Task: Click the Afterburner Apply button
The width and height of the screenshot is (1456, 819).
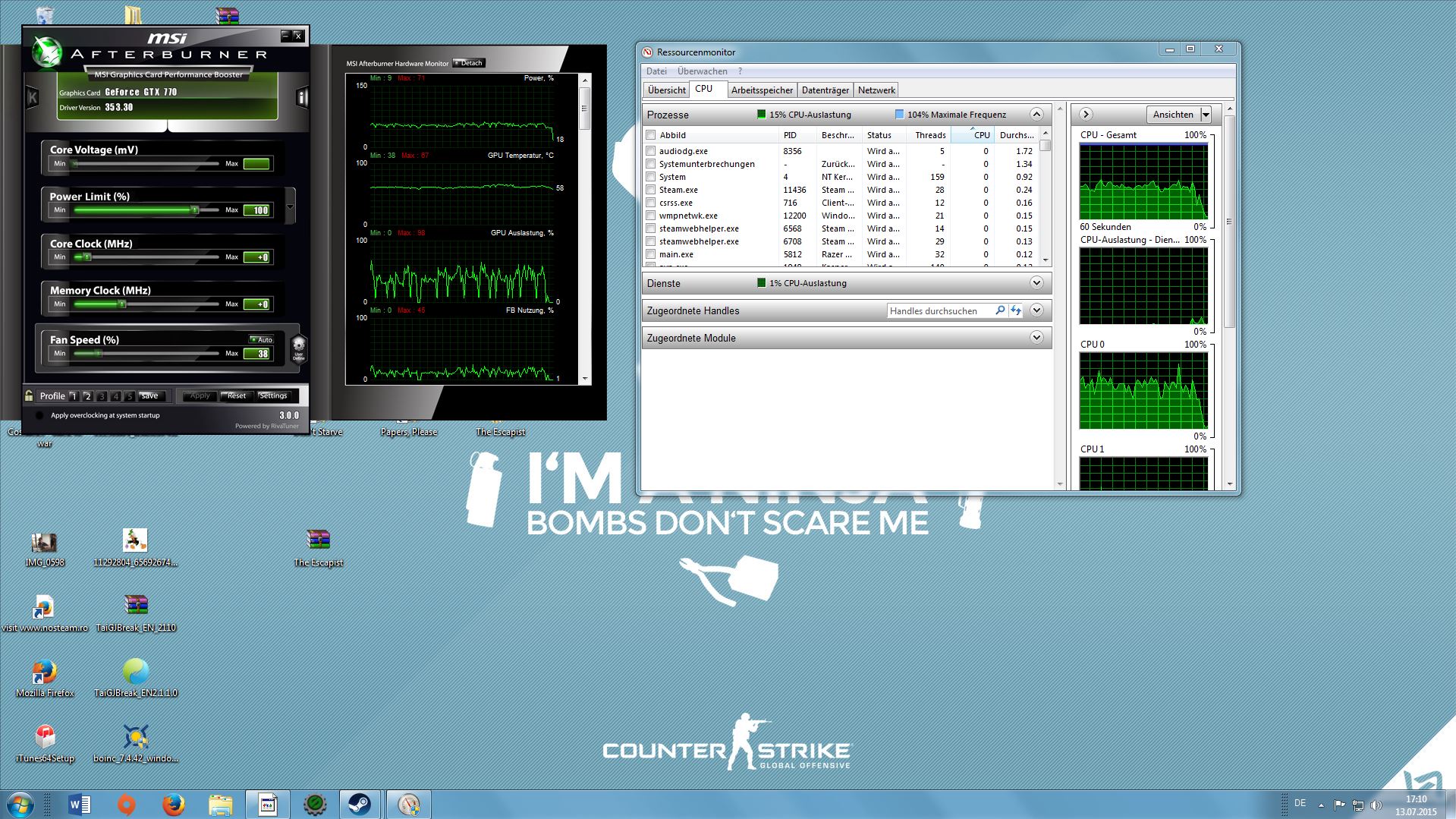Action: pyautogui.click(x=200, y=395)
